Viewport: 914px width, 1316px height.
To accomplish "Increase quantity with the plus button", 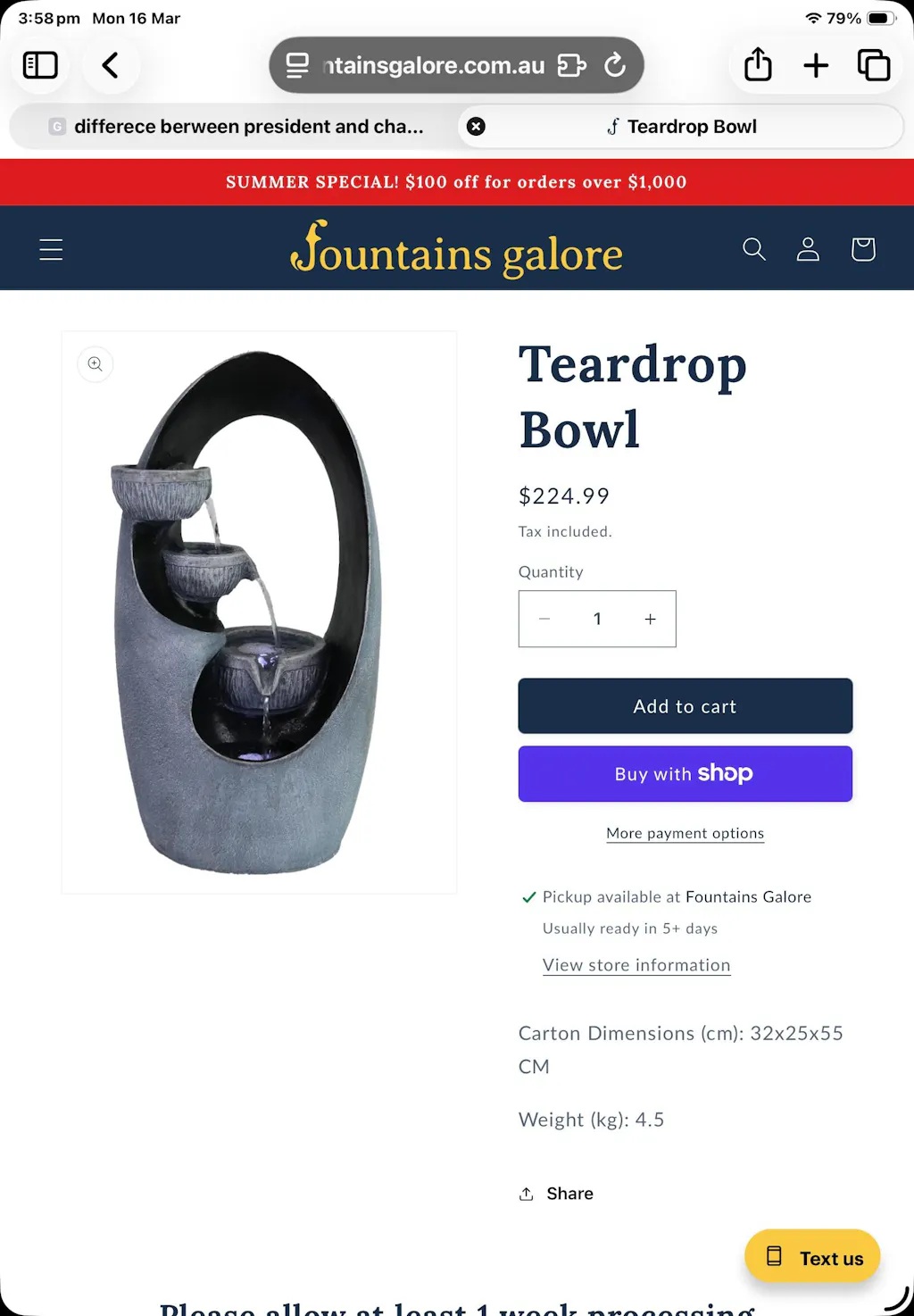I will click(650, 619).
